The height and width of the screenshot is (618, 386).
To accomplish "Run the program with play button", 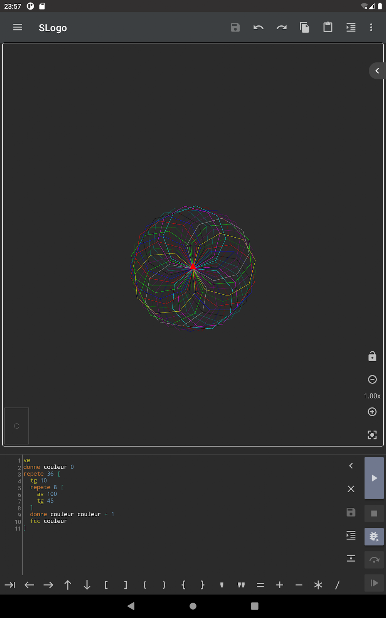I will pyautogui.click(x=374, y=478).
